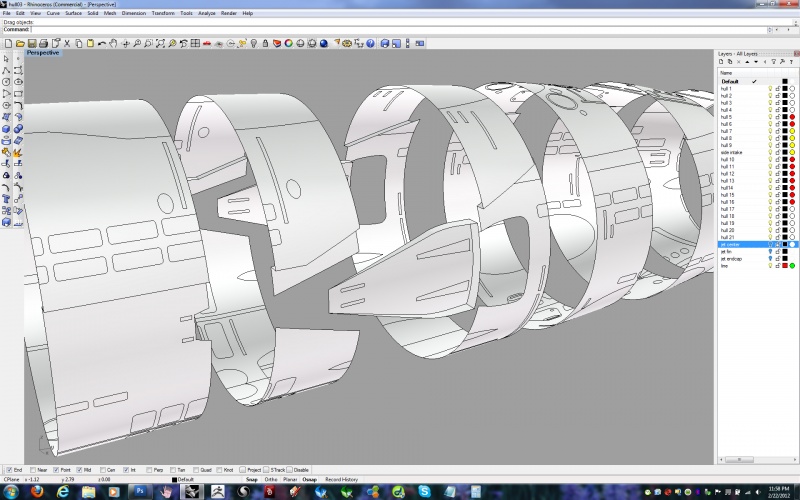This screenshot has height=500, width=800.
Task: Open Help with the blue question mark
Action: [370, 43]
